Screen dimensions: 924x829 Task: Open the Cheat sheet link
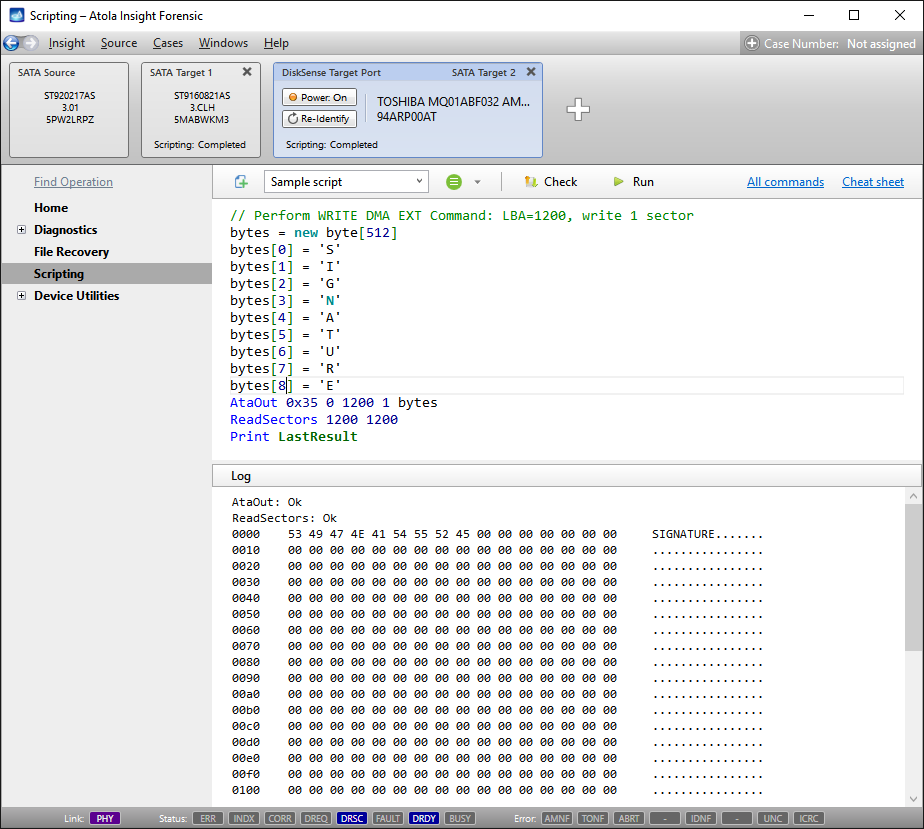[873, 181]
